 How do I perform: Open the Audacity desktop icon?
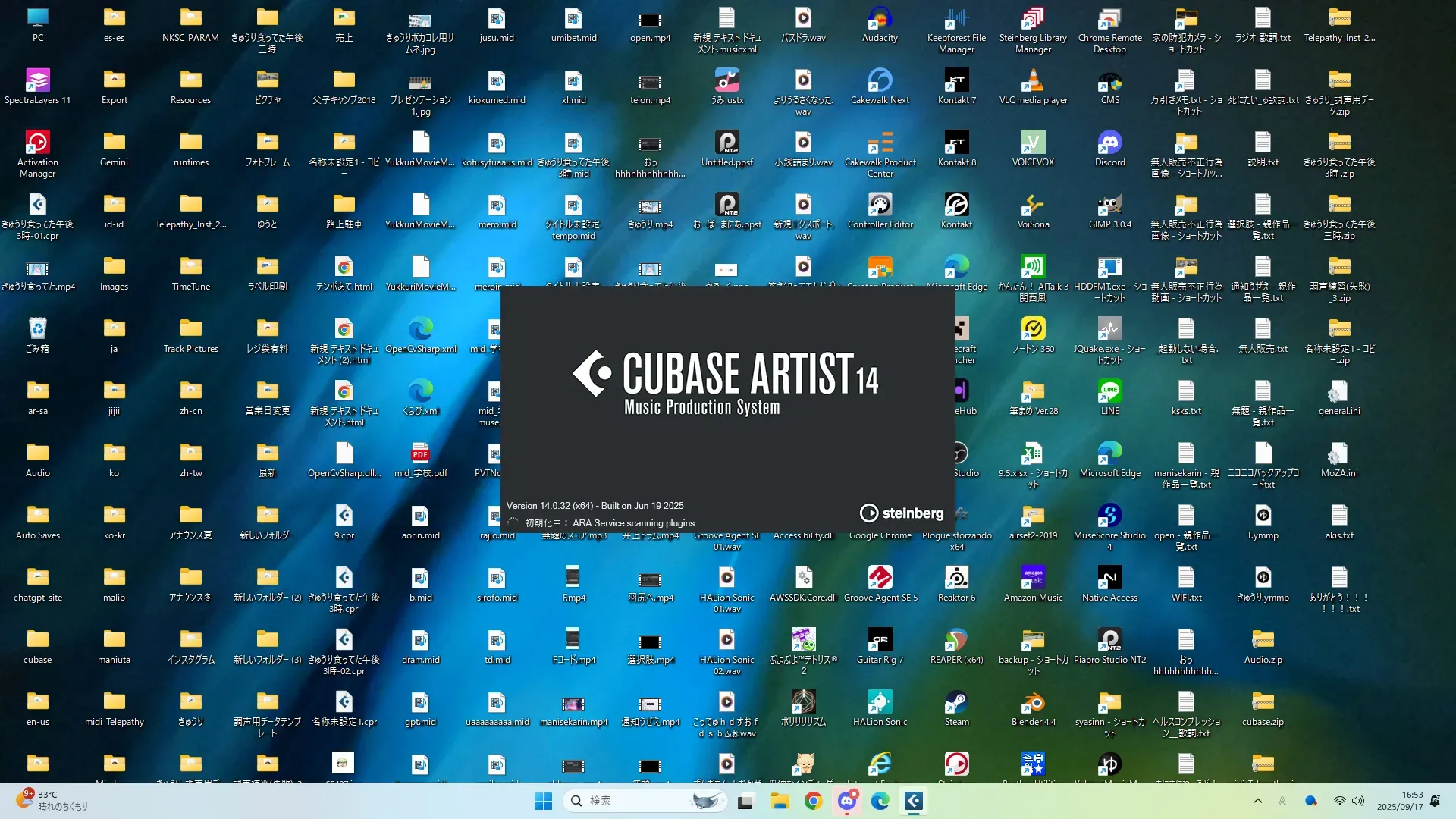[880, 19]
